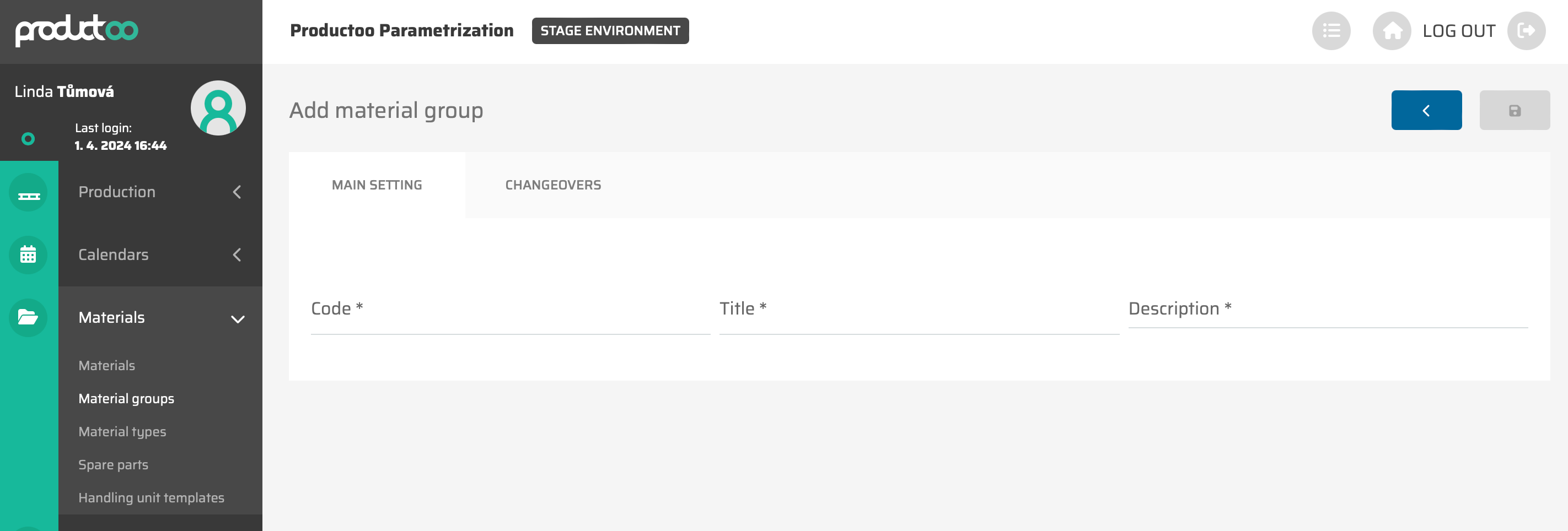Open the Calendars sidebar icon
The height and width of the screenshot is (531, 1568).
[x=28, y=255]
